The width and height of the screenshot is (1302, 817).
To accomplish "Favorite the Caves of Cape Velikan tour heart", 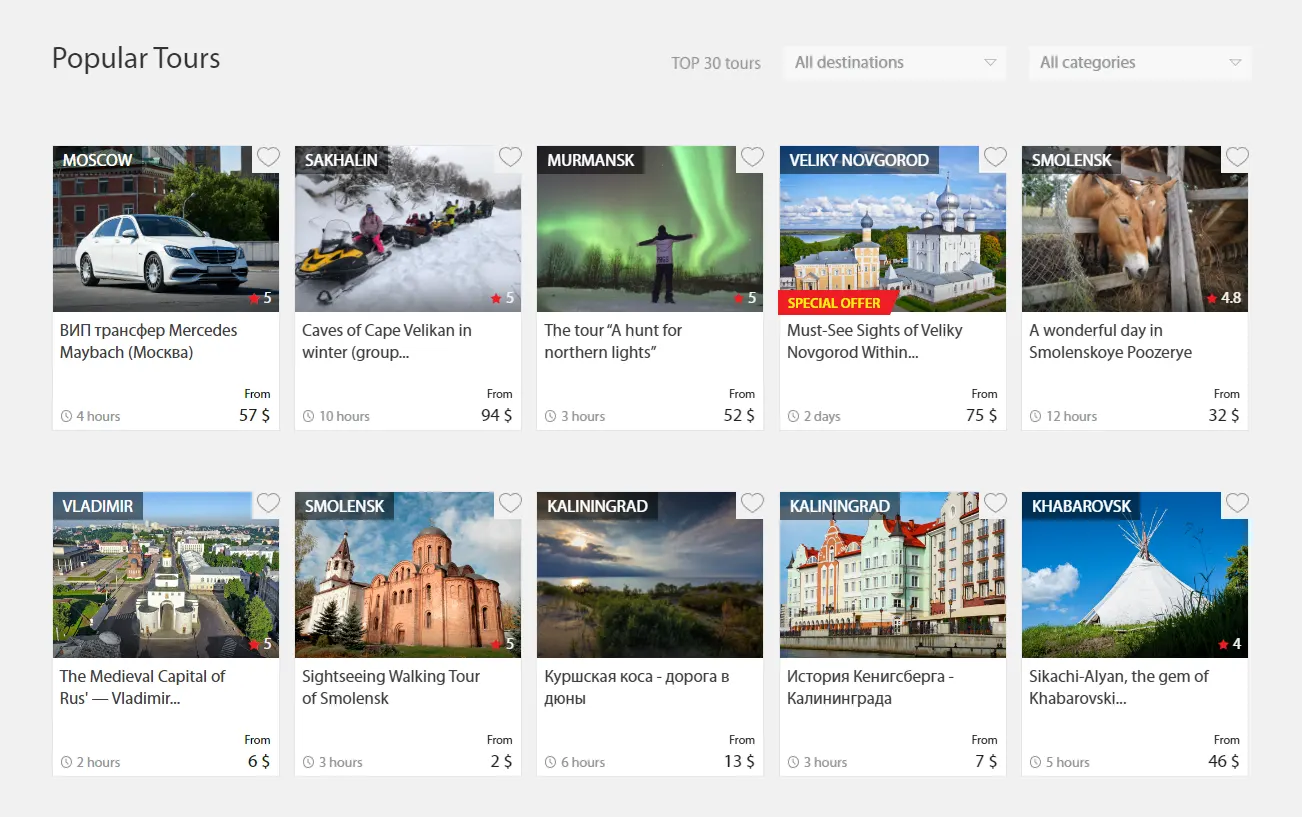I will tap(510, 157).
